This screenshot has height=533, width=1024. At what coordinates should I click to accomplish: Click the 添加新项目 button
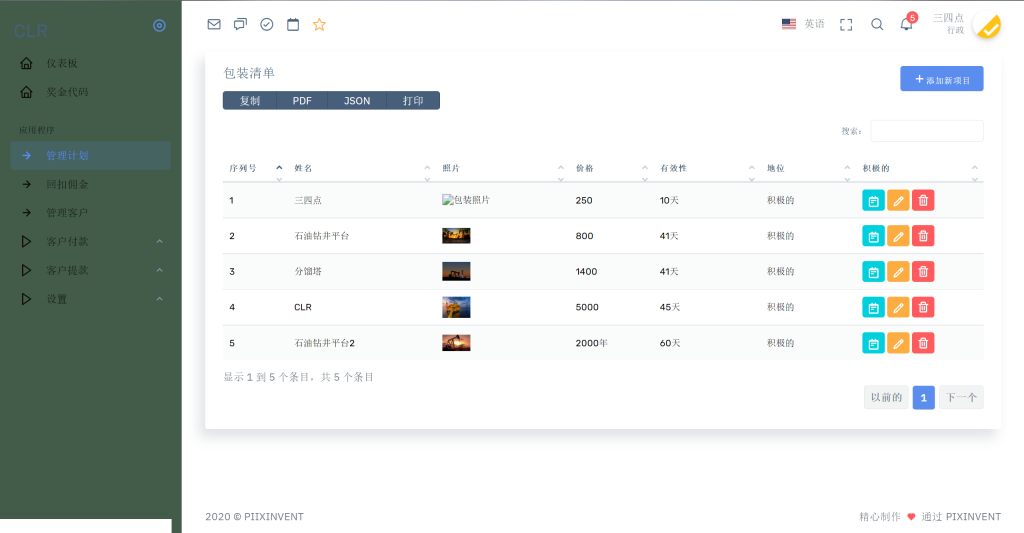point(941,79)
